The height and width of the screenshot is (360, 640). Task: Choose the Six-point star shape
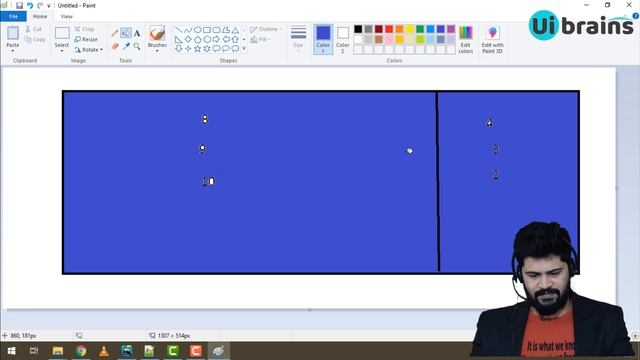207,49
